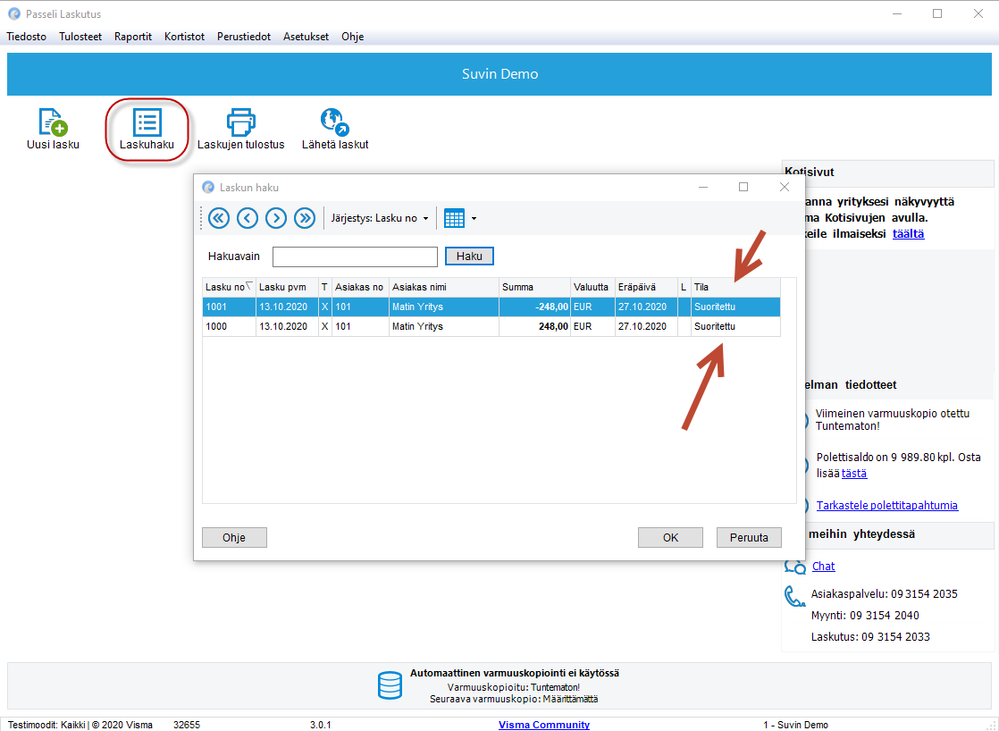Go to previous record in Laskun haku

(247, 218)
